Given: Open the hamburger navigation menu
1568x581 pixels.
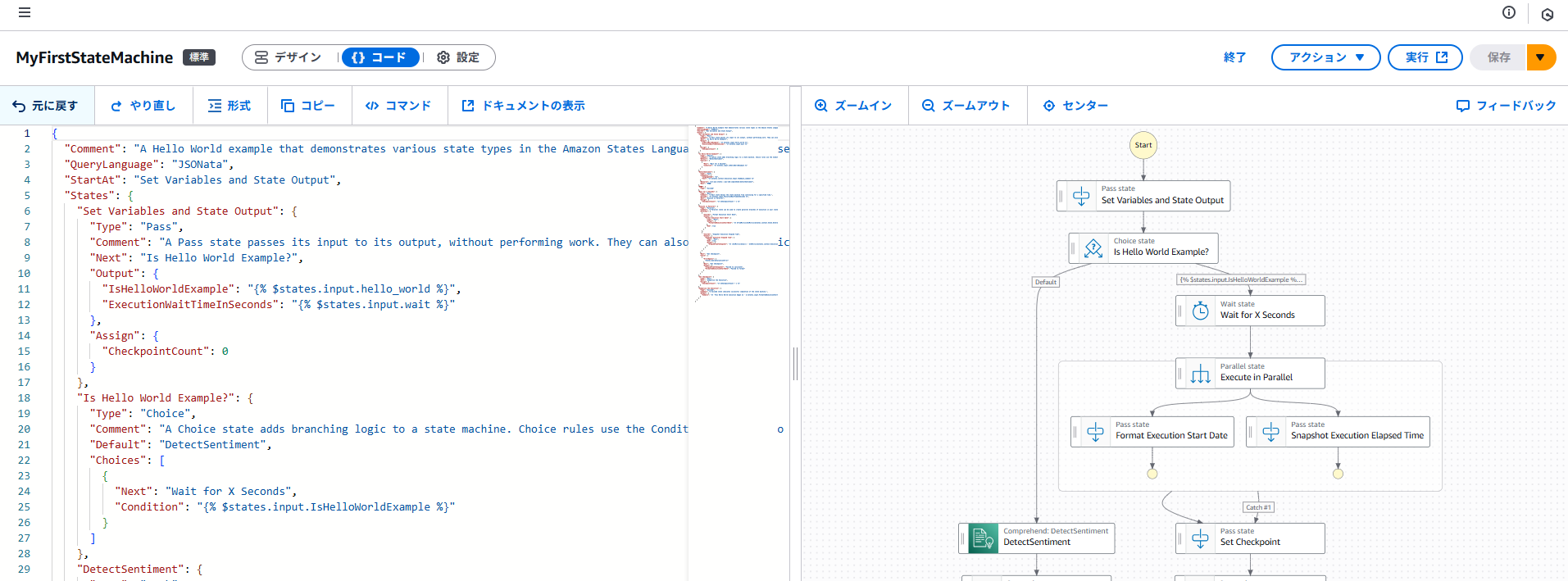Looking at the screenshot, I should click(x=25, y=12).
